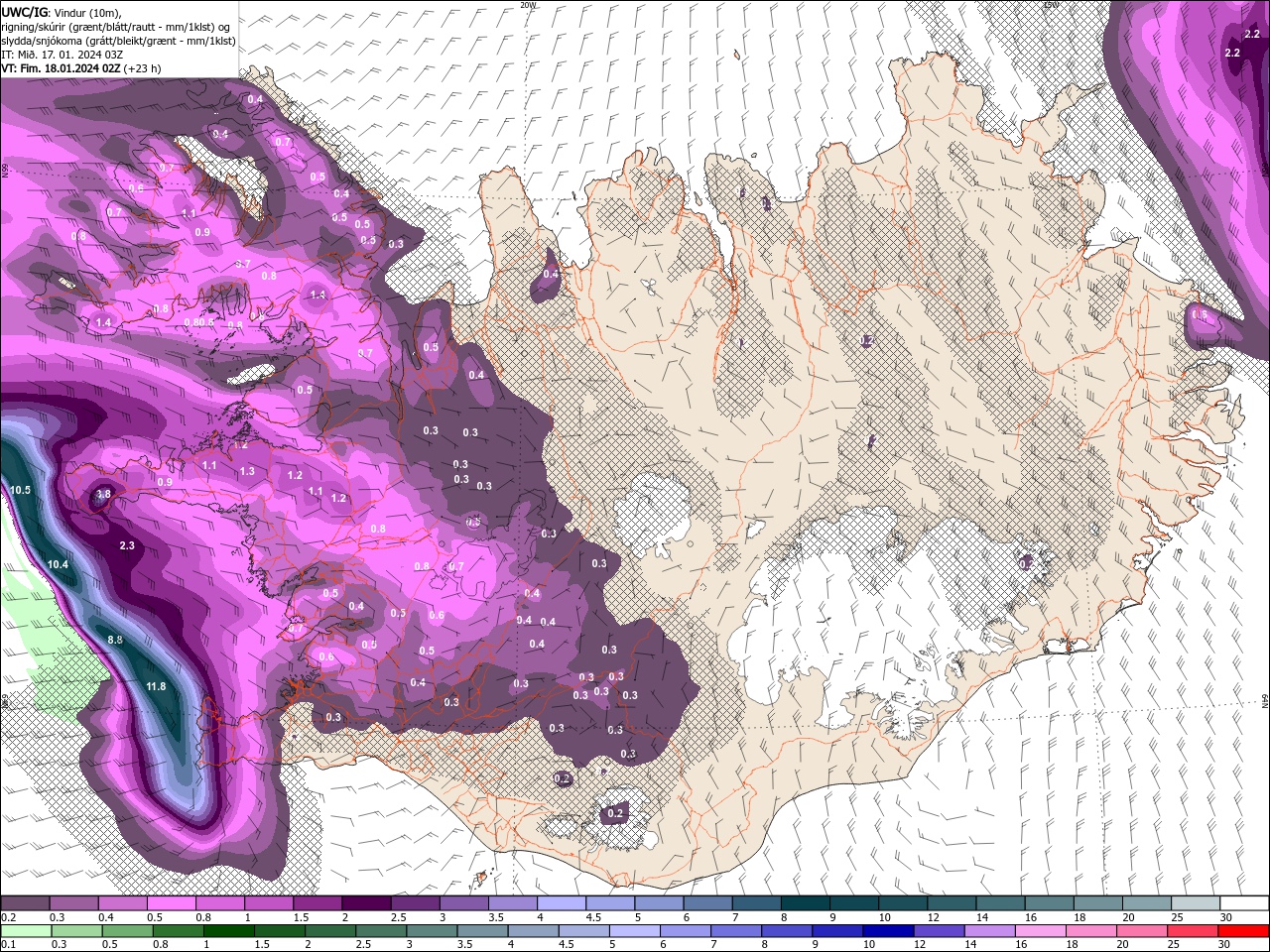The image size is (1270, 952).
Task: Pick the light lavender 4 swatch in snow scale
Action: click(562, 903)
